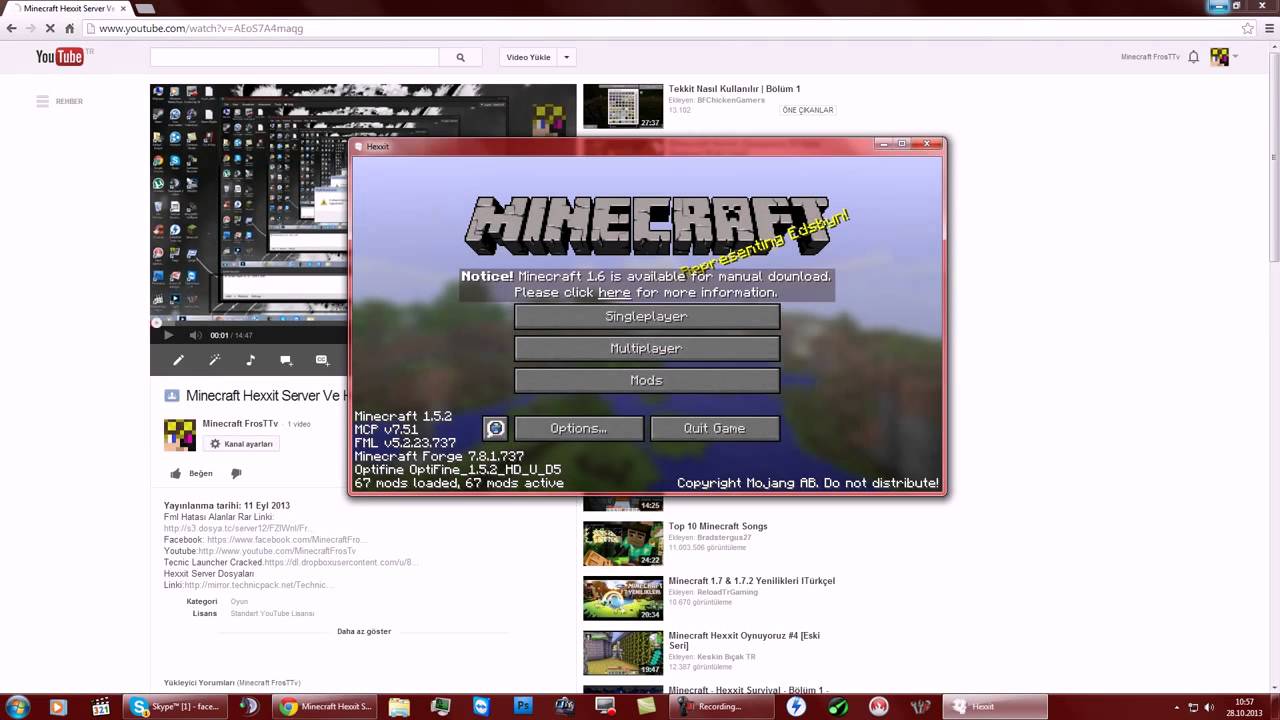Open the Minecraft Hexxit Oynuyoruz #4 video title
This screenshot has height=720, width=1280.
(x=744, y=640)
